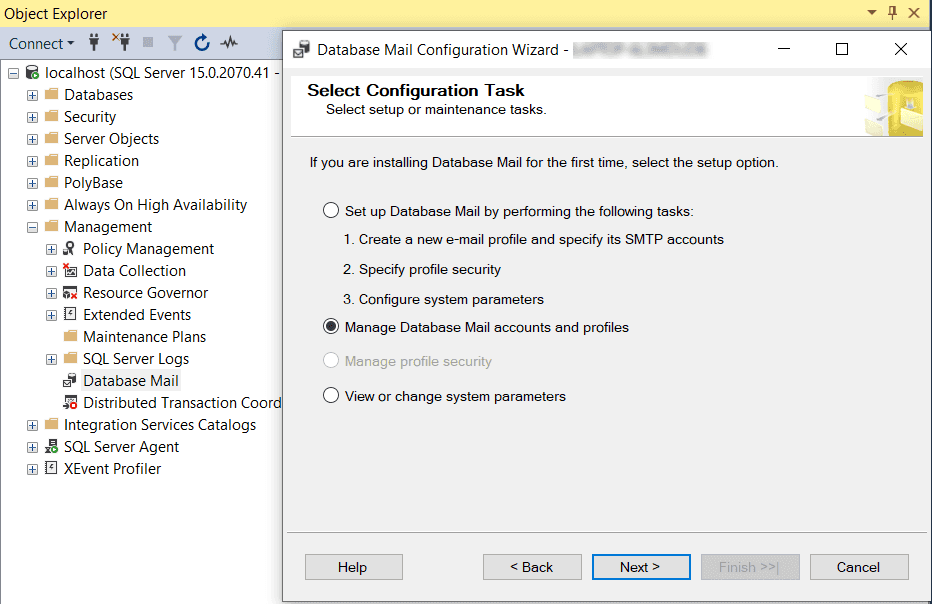Expand the SQL Server Logs node
This screenshot has width=932, height=604.
[52, 359]
